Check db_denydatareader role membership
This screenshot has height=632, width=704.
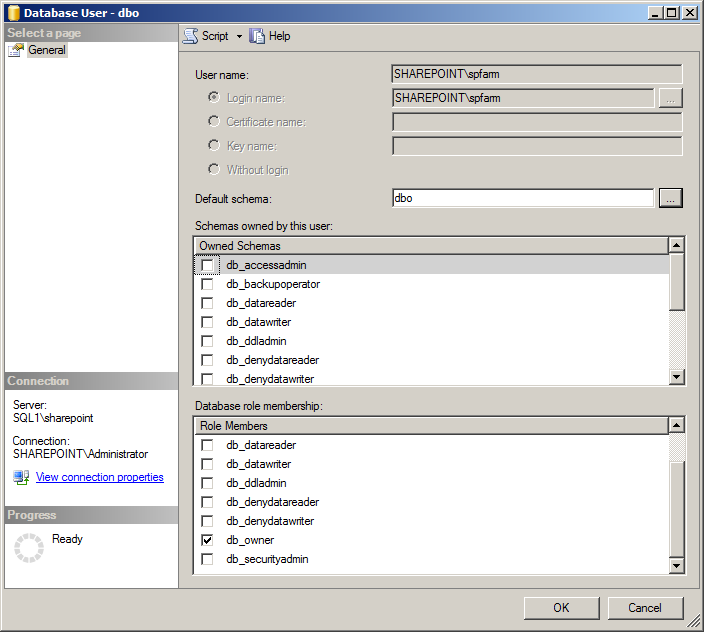point(207,502)
